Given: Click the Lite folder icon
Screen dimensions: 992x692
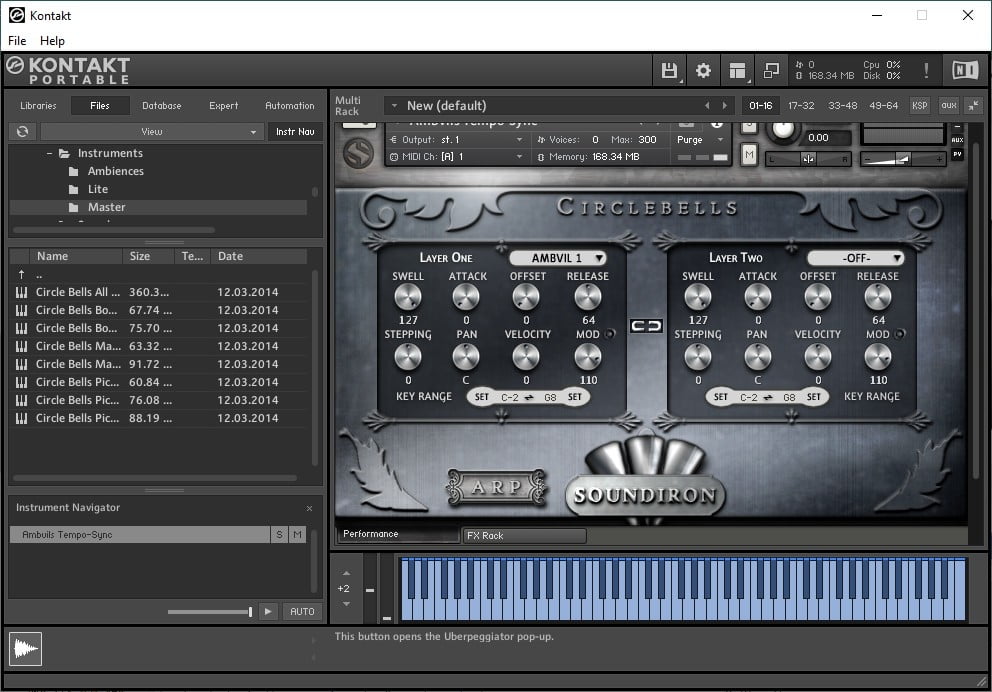Looking at the screenshot, I should pyautogui.click(x=73, y=189).
